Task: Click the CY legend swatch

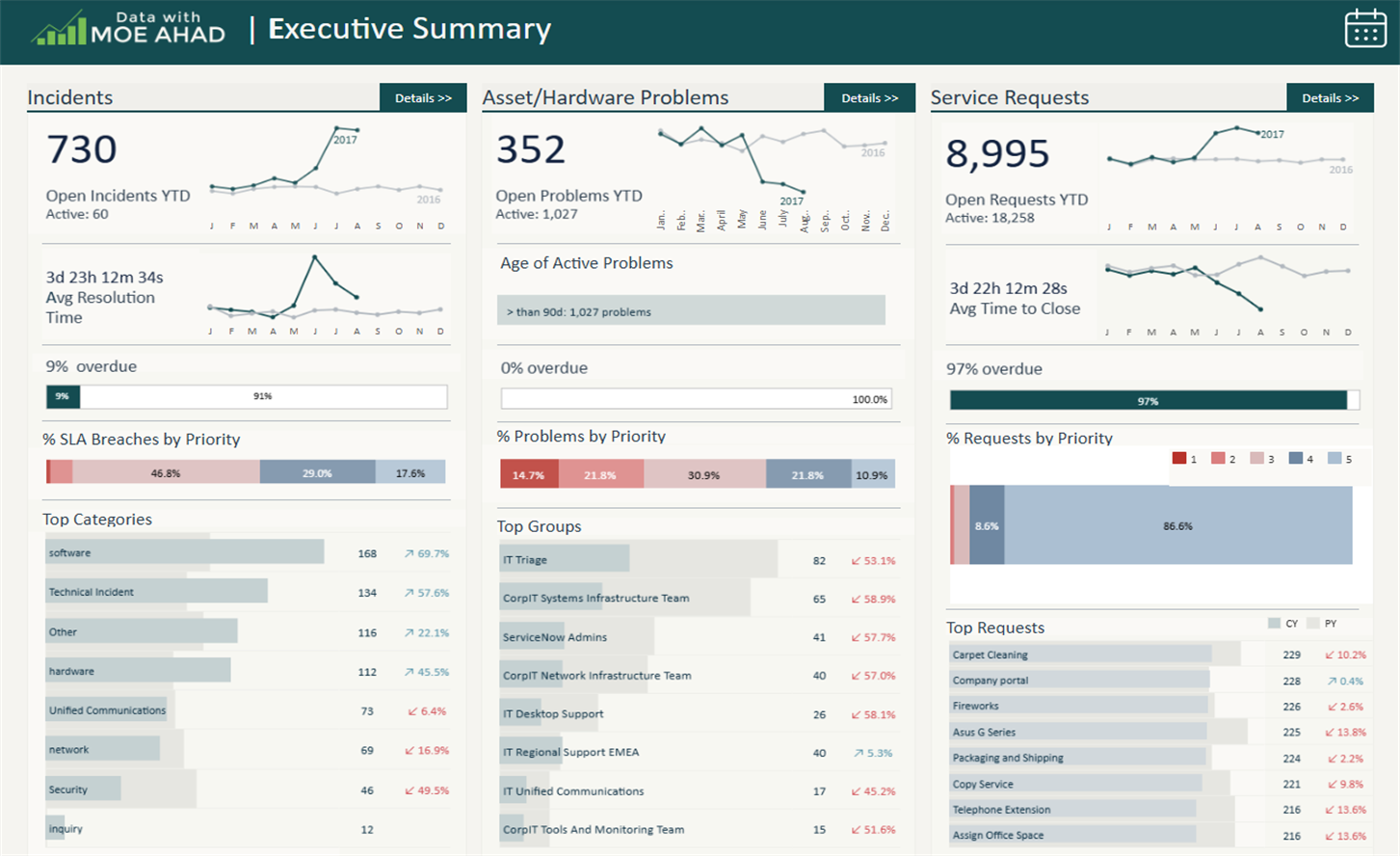Action: tap(1275, 624)
